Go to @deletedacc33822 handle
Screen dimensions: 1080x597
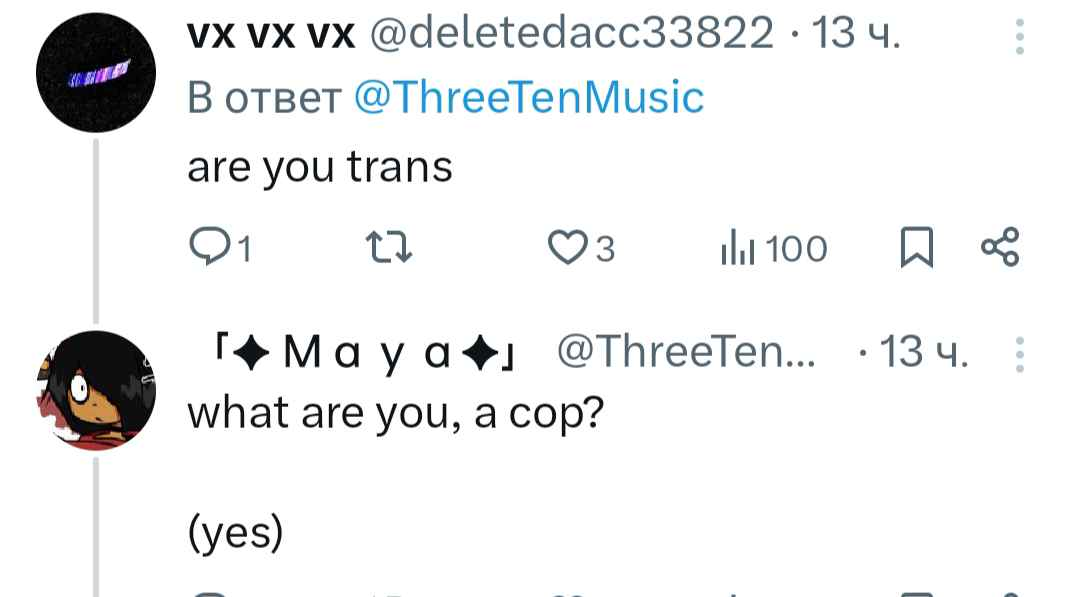(572, 36)
